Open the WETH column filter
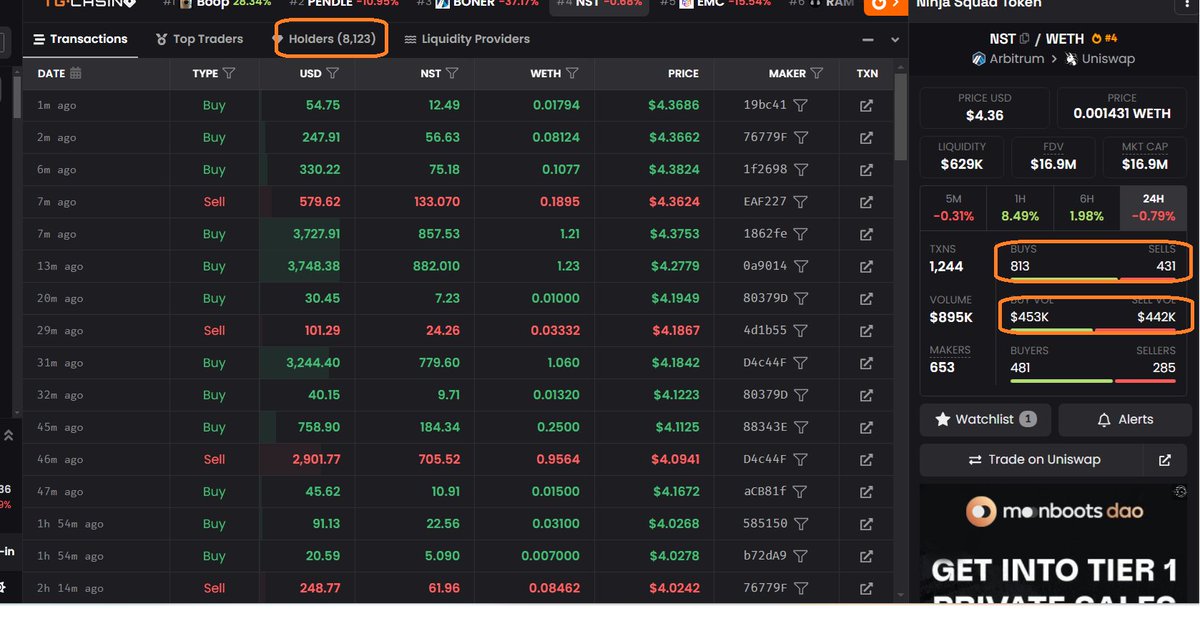Viewport: 1200px width, 644px height. pyautogui.click(x=573, y=74)
